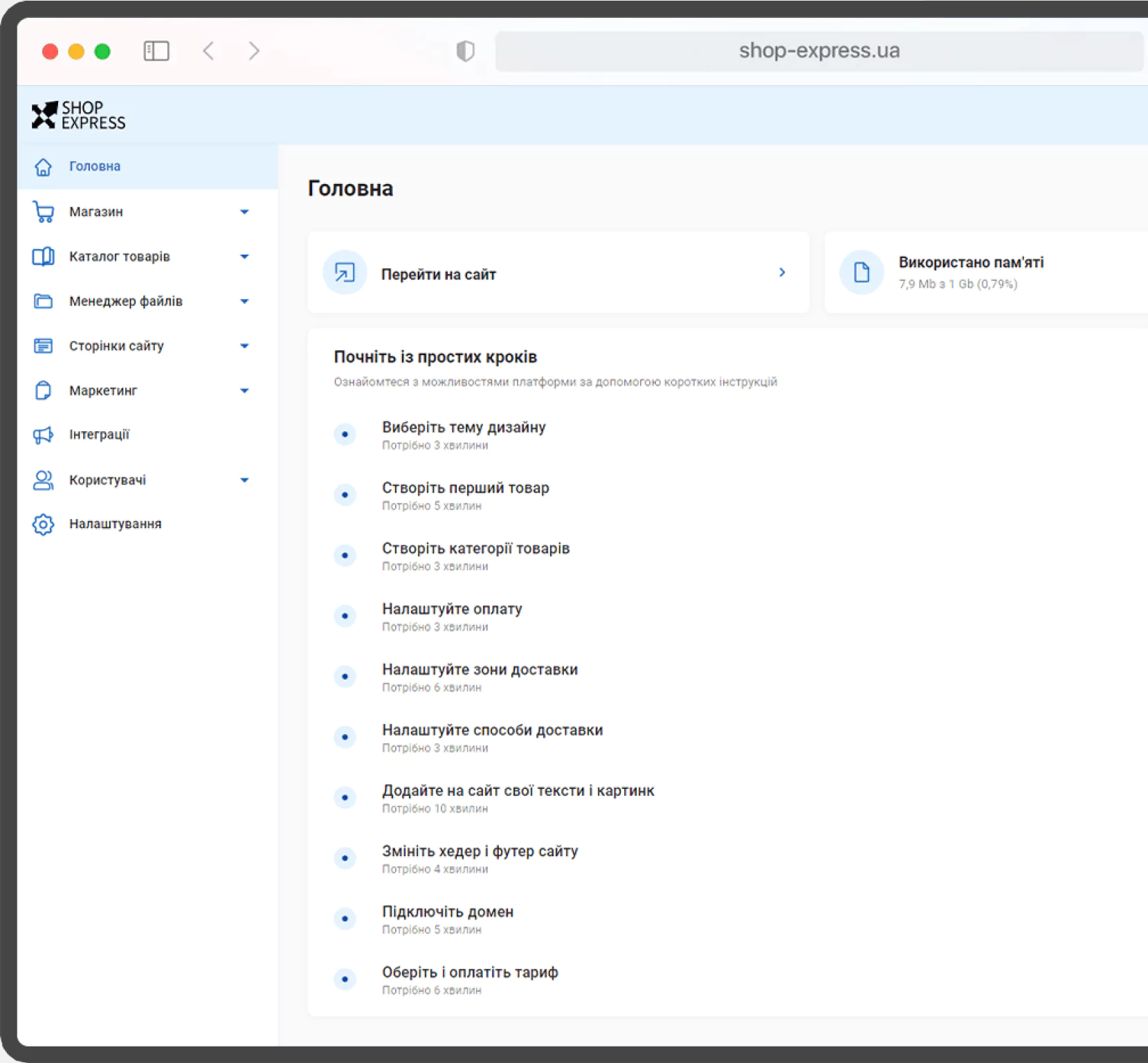The width and height of the screenshot is (1148, 1063).
Task: Click the text 'Потрібно 4 хвилини'
Action: (x=435, y=869)
